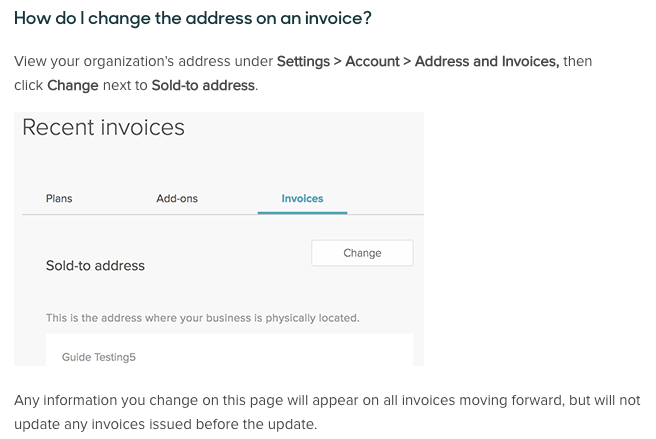This screenshot has width=656, height=439.
Task: Click the bold 'Settings' text in instructions
Action: click(303, 61)
